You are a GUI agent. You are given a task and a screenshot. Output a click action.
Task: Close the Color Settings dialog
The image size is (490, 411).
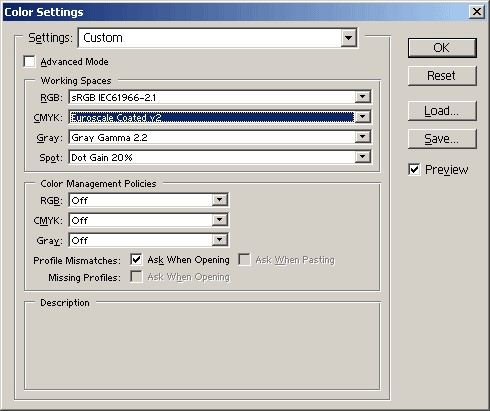(477, 12)
